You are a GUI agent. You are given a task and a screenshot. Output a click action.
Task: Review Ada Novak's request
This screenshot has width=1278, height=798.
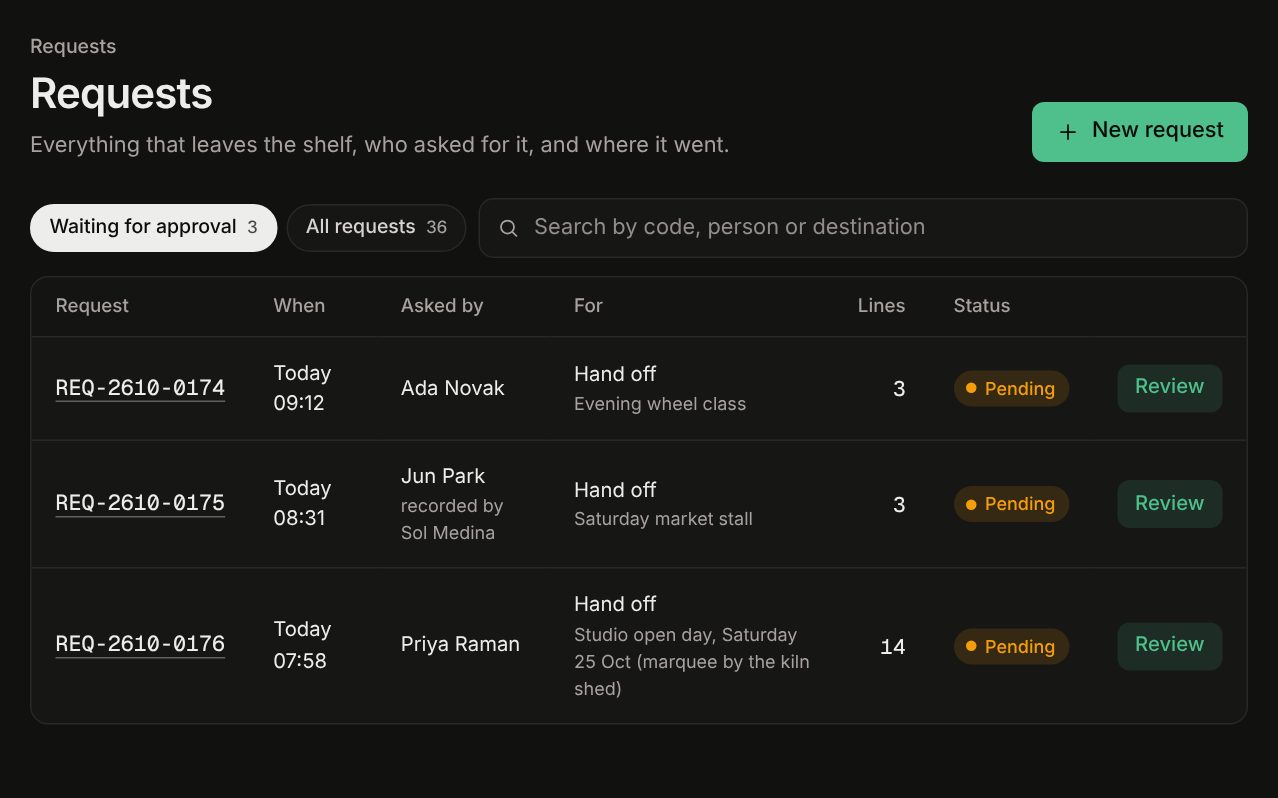1169,388
